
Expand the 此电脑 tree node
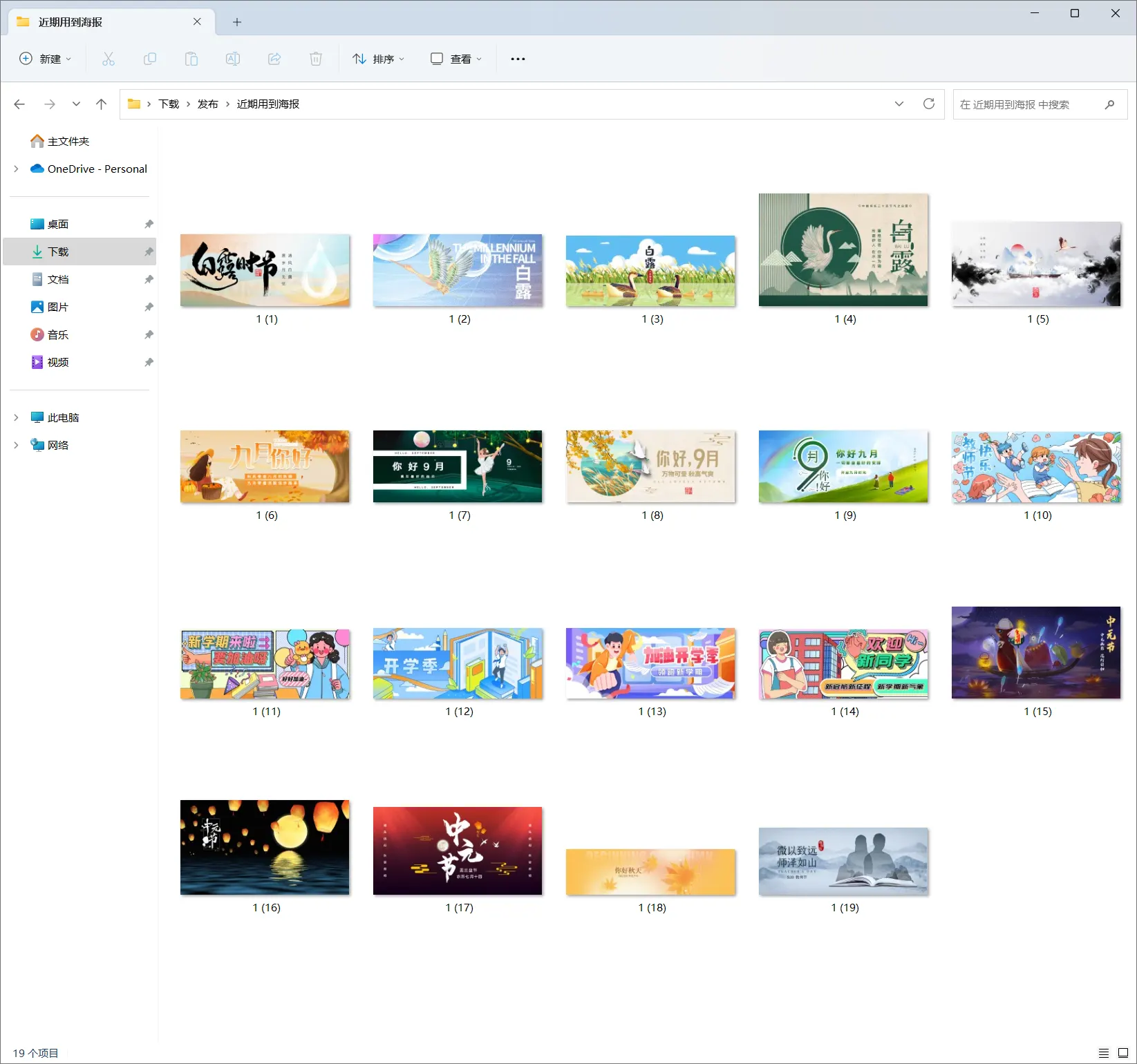(x=16, y=417)
